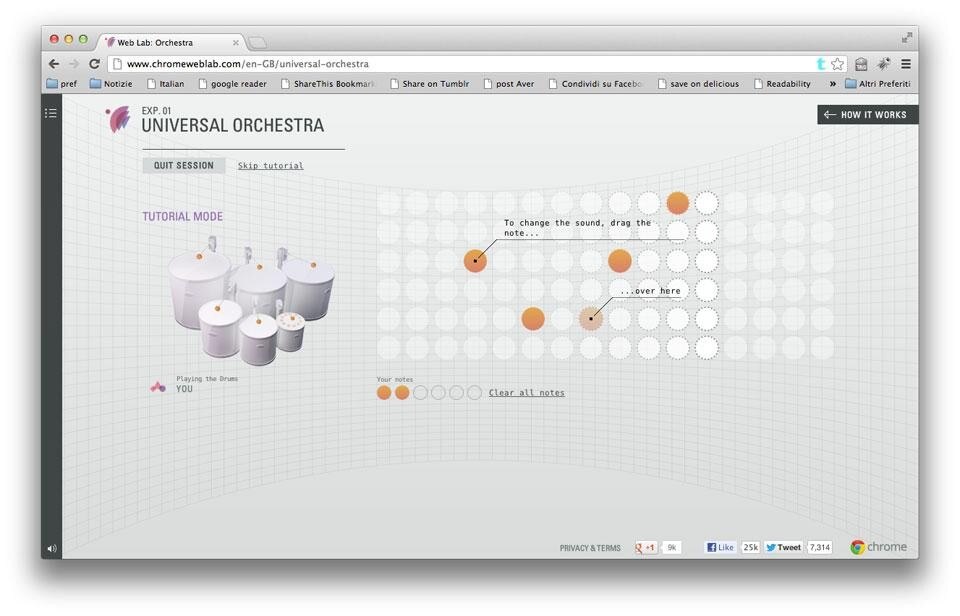The width and height of the screenshot is (960, 616).
Task: Open the How It Works panel
Action: (x=866, y=115)
